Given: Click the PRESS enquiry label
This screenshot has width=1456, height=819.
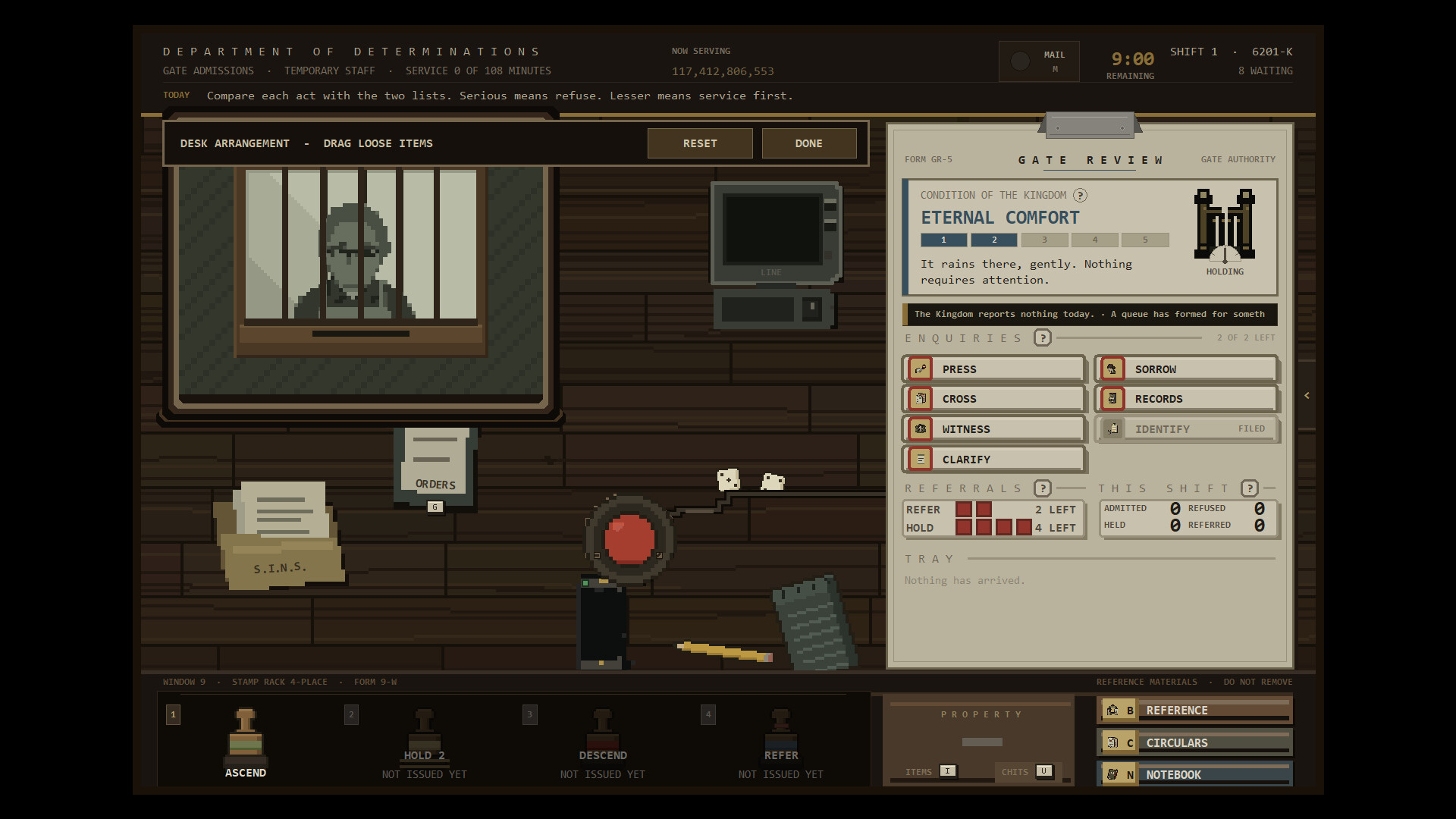Looking at the screenshot, I should pyautogui.click(x=959, y=369).
